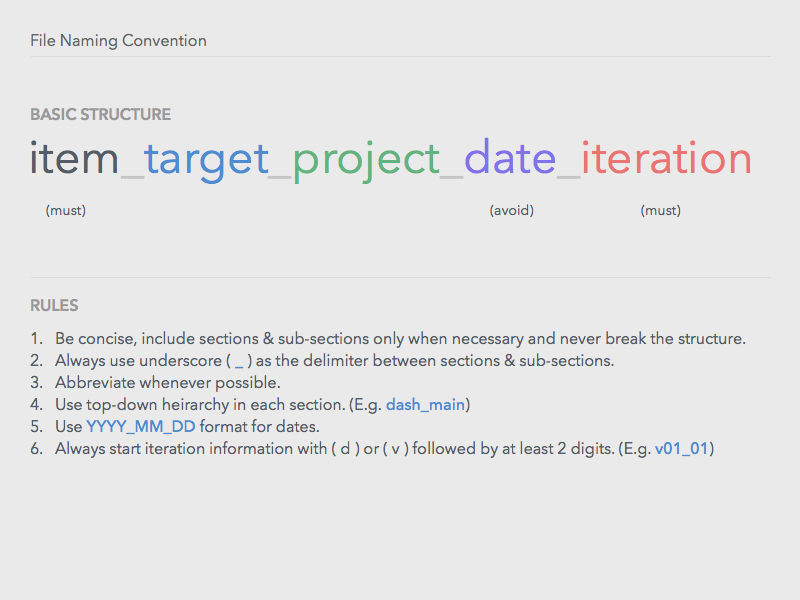800x600 pixels.
Task: Click rule 3 about abbreviating
Action: 170,382
